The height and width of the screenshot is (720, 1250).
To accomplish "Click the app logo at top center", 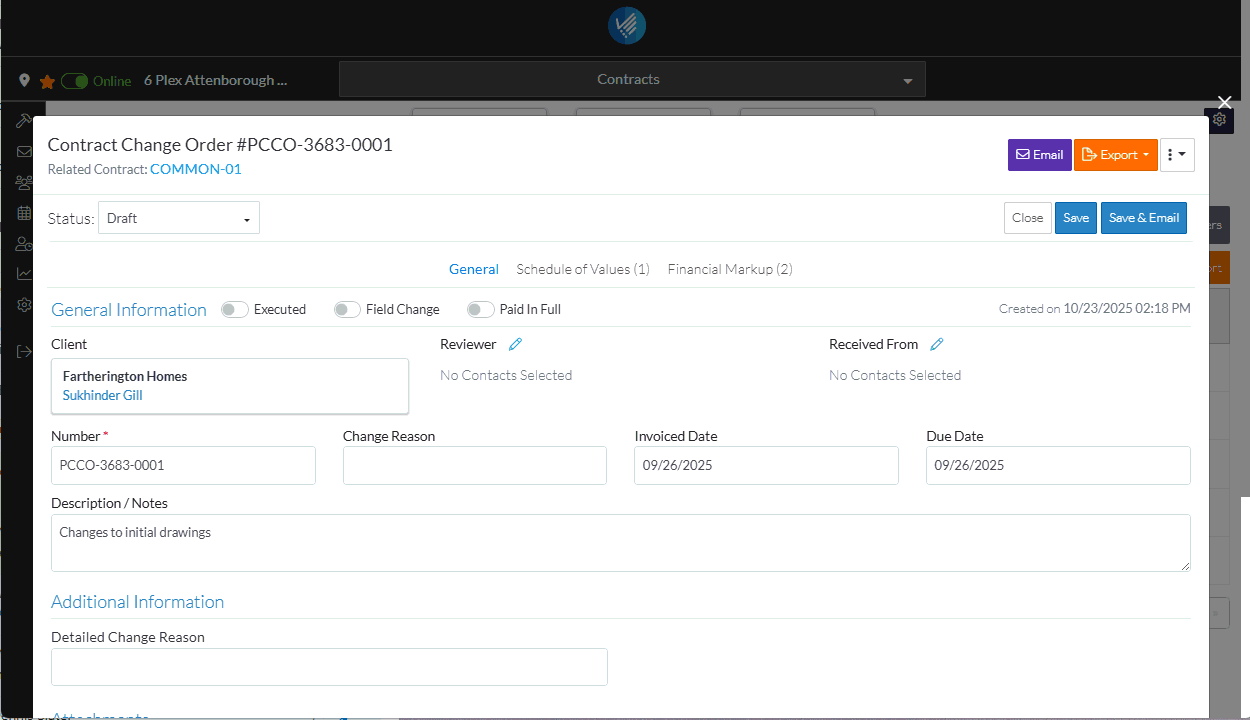I will (x=627, y=26).
